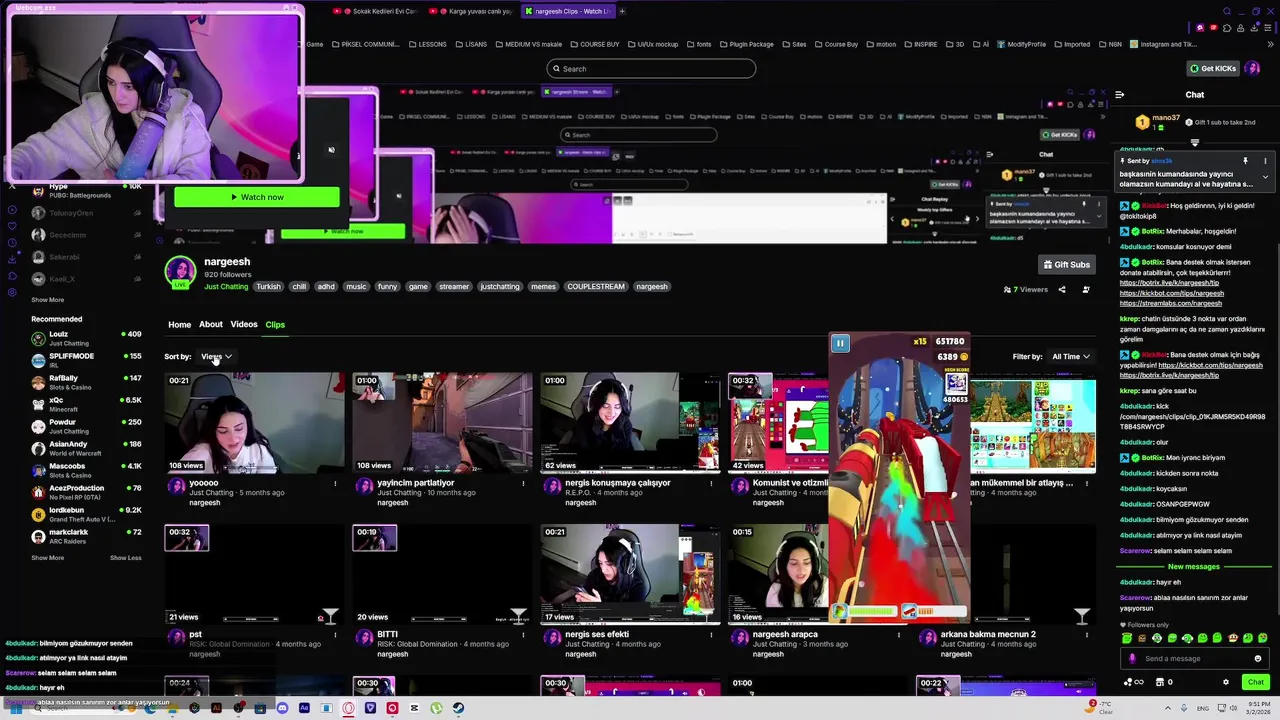Open options menu for the 'pst' clip

335,634
